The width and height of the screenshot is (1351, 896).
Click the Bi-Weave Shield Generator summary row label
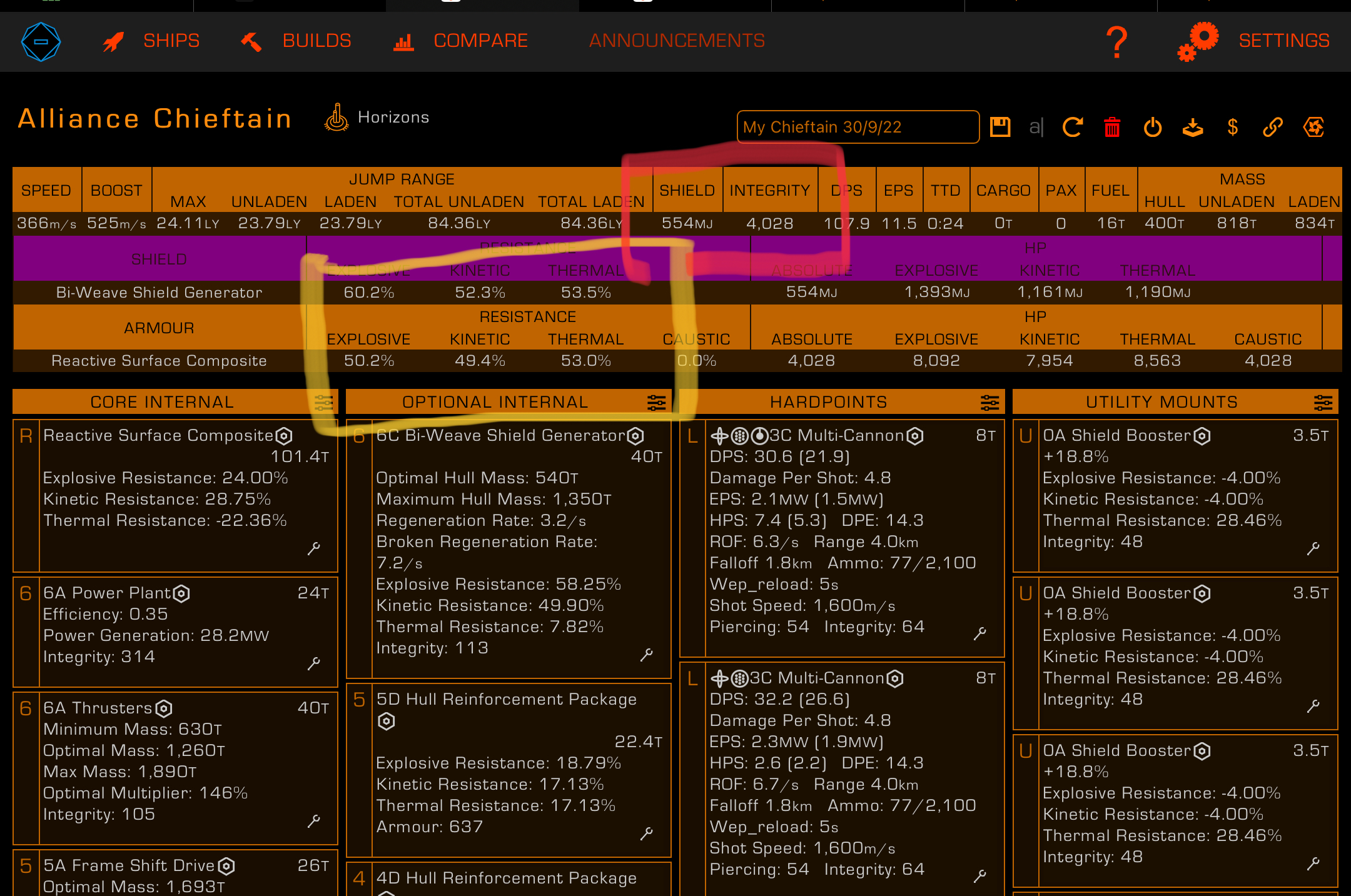[159, 292]
